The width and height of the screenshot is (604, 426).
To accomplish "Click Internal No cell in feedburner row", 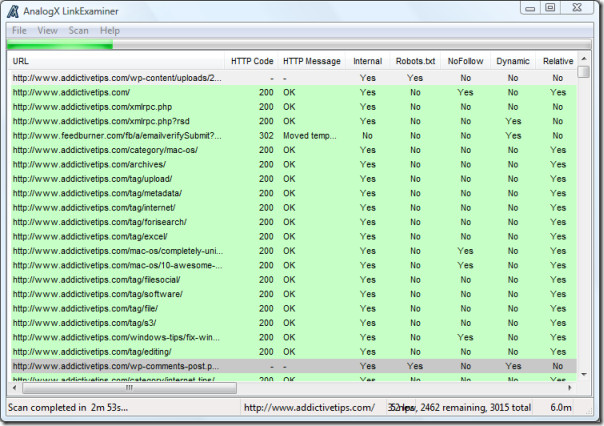I will click(367, 136).
